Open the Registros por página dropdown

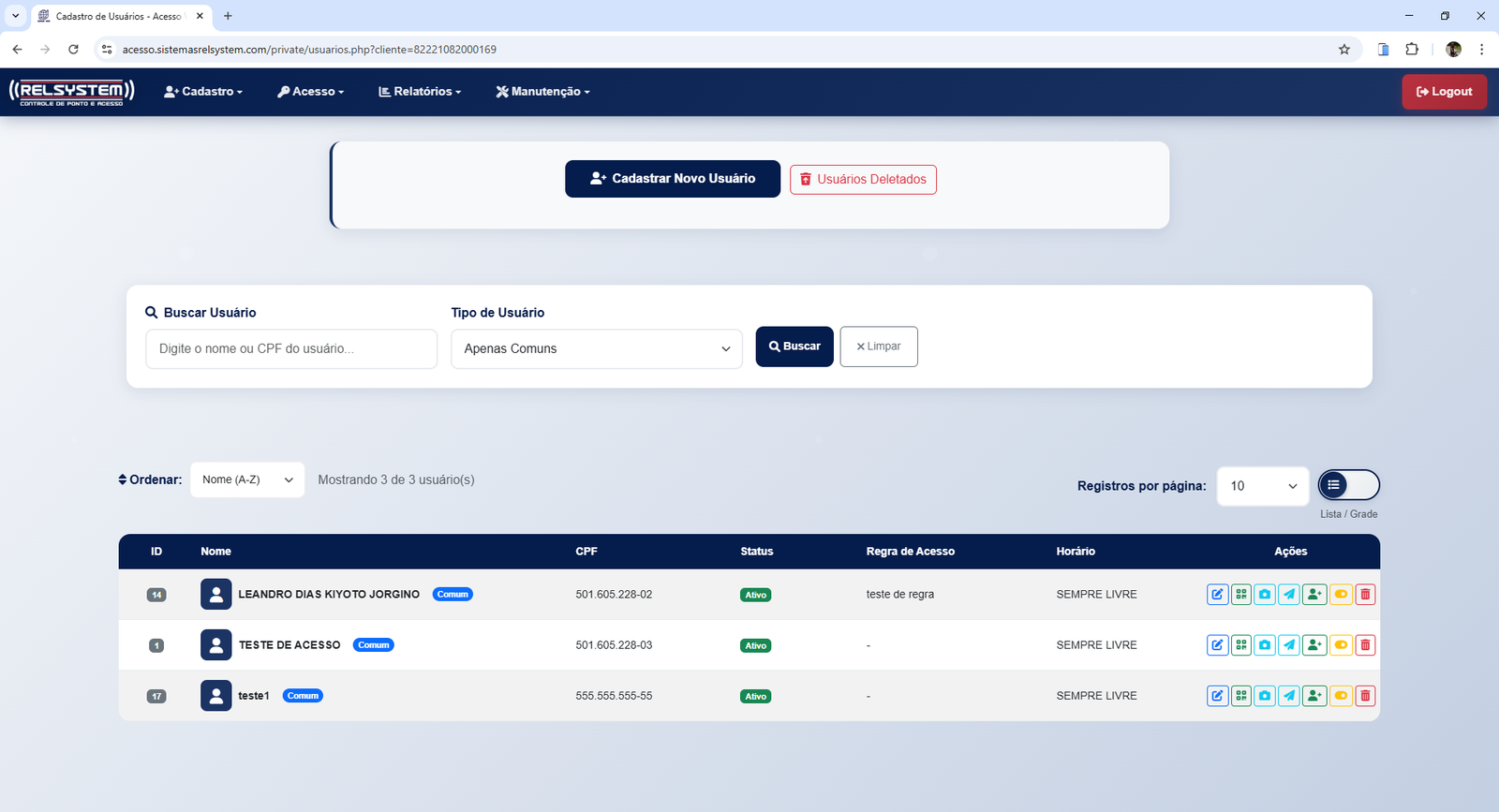(1262, 486)
